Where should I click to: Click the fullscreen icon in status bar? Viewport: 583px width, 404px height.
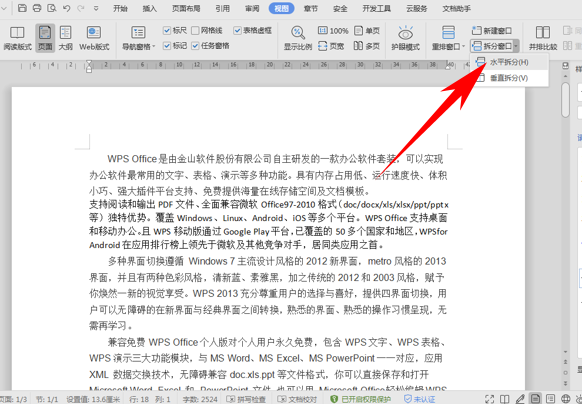click(489, 399)
